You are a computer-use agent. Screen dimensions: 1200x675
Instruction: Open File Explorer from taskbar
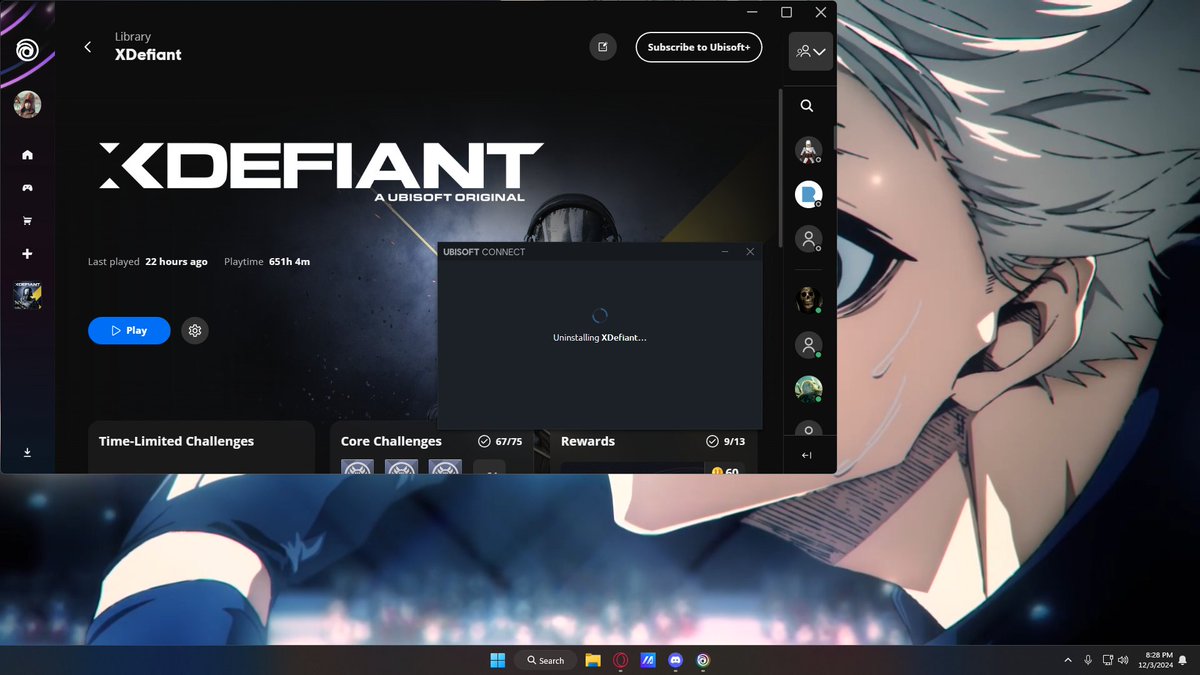pos(593,660)
